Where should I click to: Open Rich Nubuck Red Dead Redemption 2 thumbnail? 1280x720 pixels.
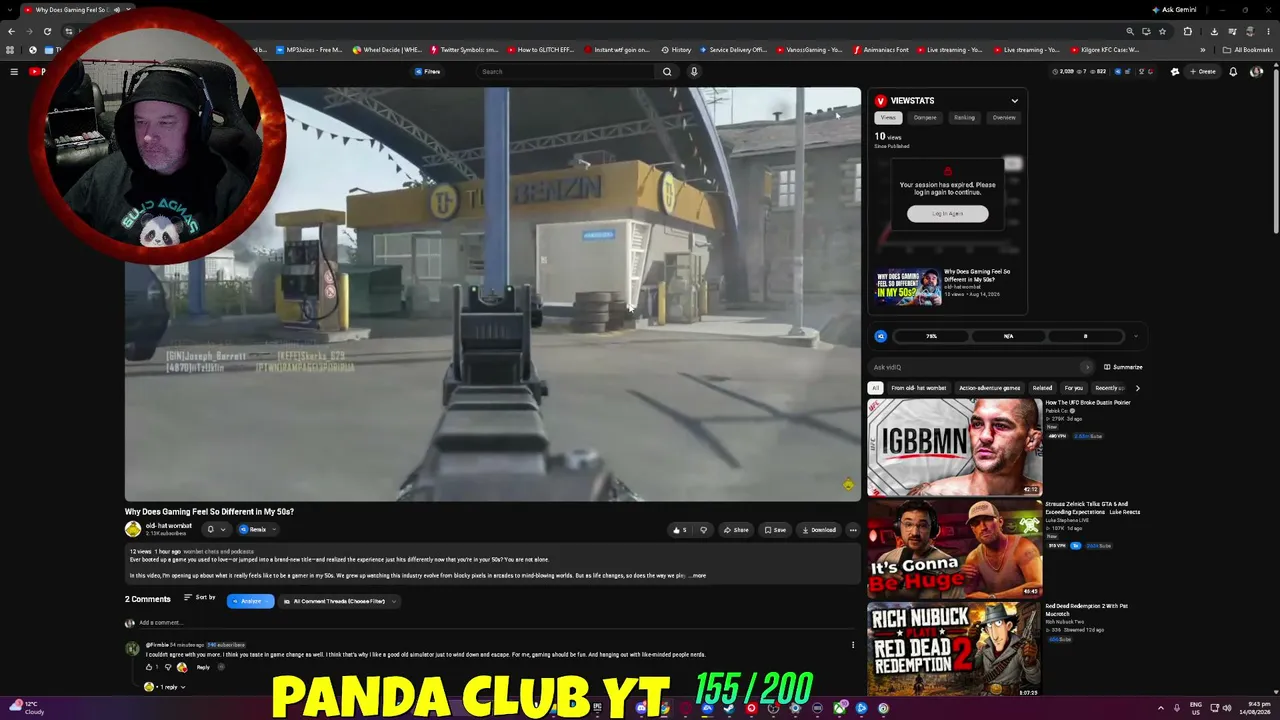[955, 650]
